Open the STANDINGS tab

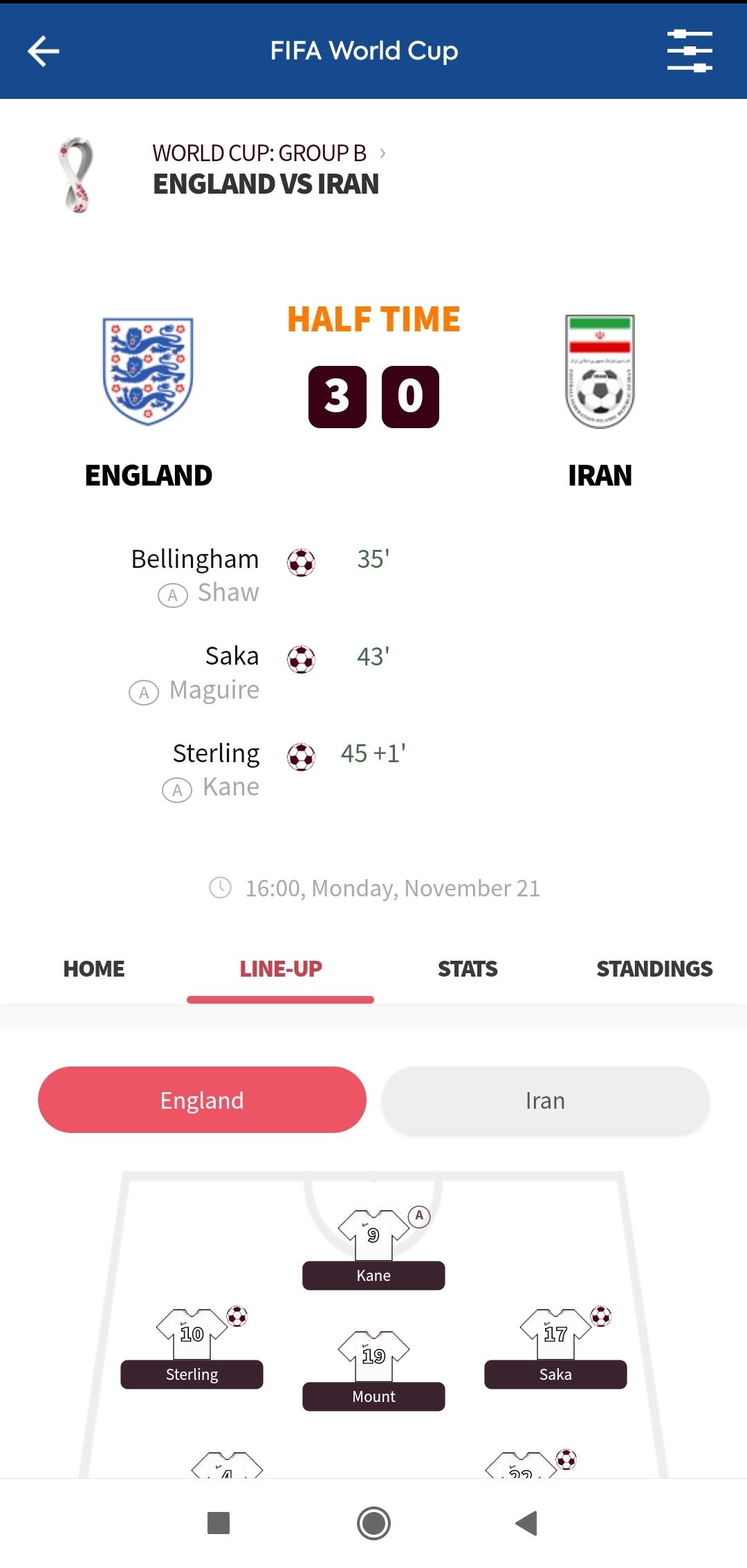[x=654, y=968]
